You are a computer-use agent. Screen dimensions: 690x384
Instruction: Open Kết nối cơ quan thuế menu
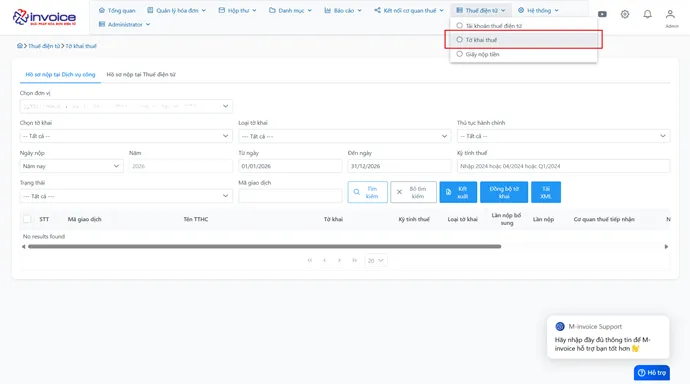point(409,10)
